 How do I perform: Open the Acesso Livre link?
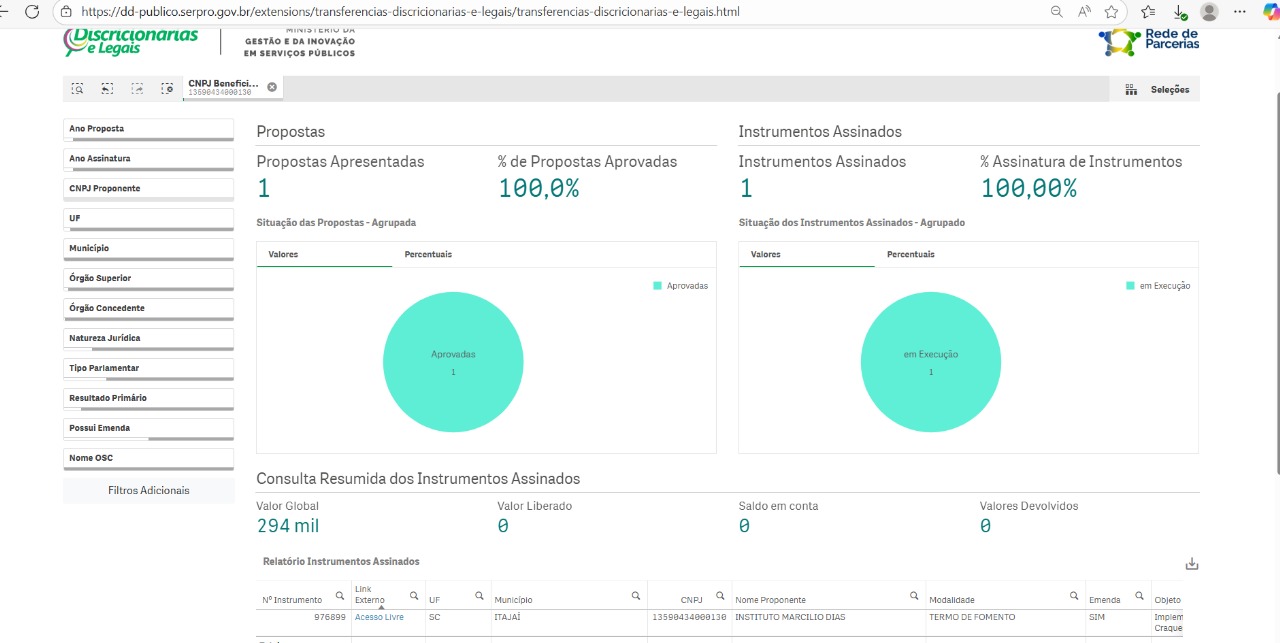pyautogui.click(x=379, y=618)
